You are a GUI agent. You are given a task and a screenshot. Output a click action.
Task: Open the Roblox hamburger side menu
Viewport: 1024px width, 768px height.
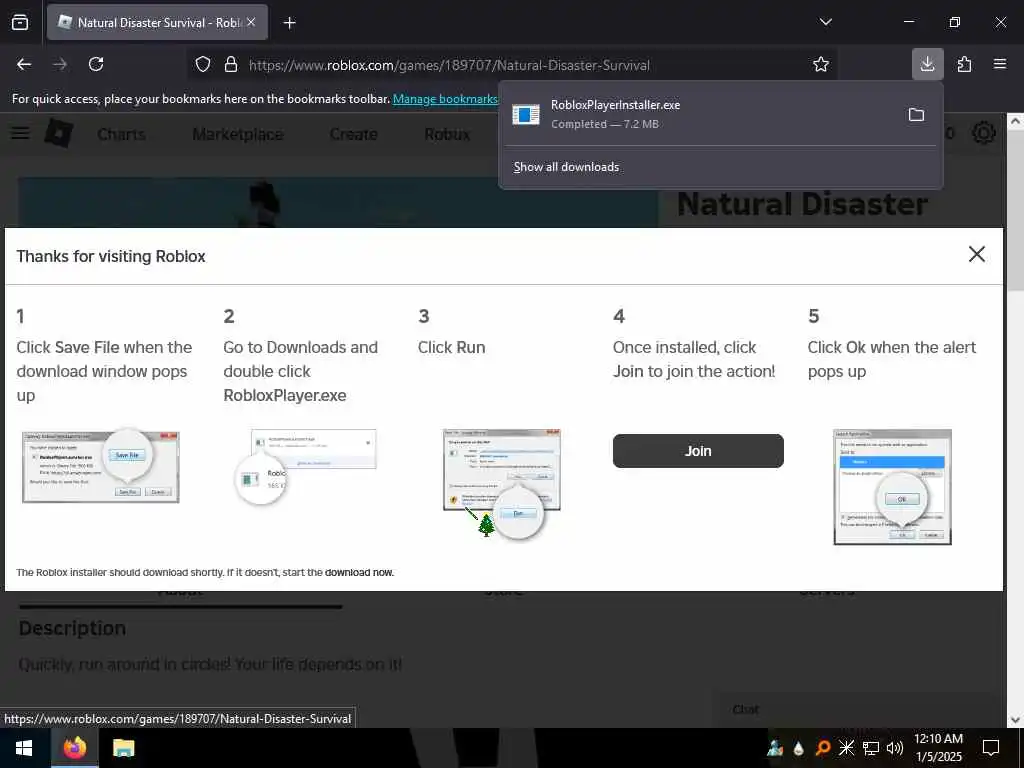click(20, 133)
